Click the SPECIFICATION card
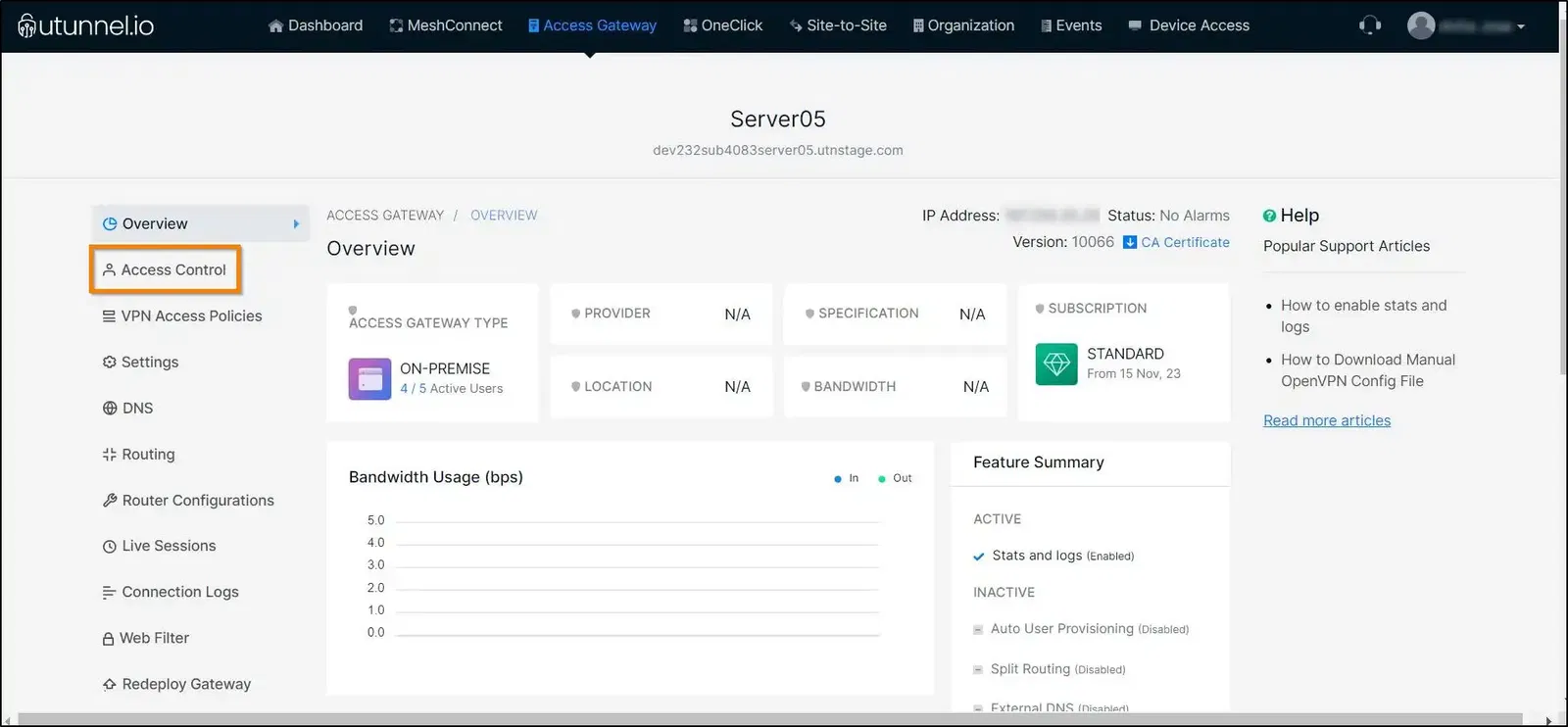1568x727 pixels. pos(895,314)
